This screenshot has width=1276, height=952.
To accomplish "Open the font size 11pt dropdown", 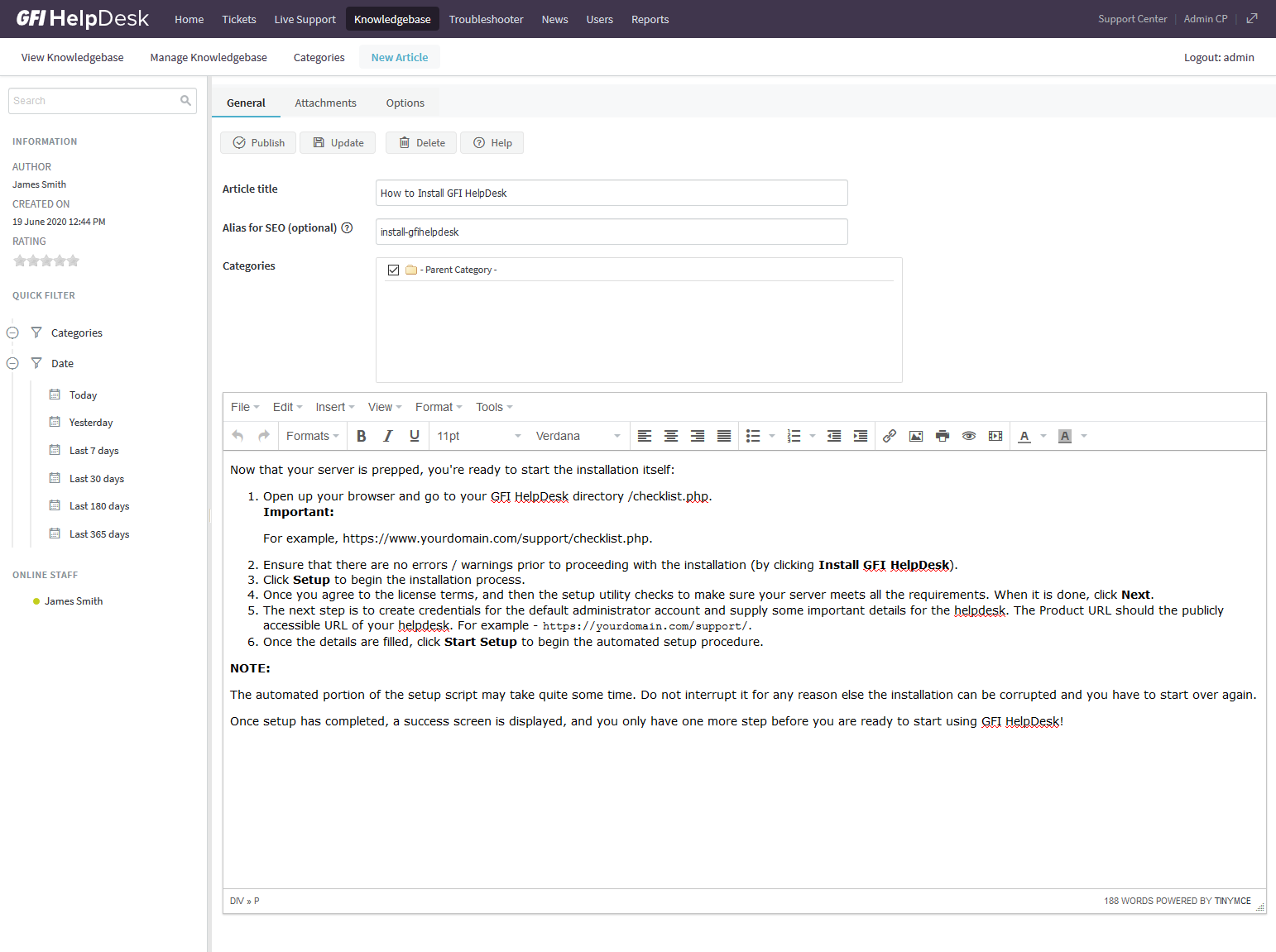I will pyautogui.click(x=479, y=436).
